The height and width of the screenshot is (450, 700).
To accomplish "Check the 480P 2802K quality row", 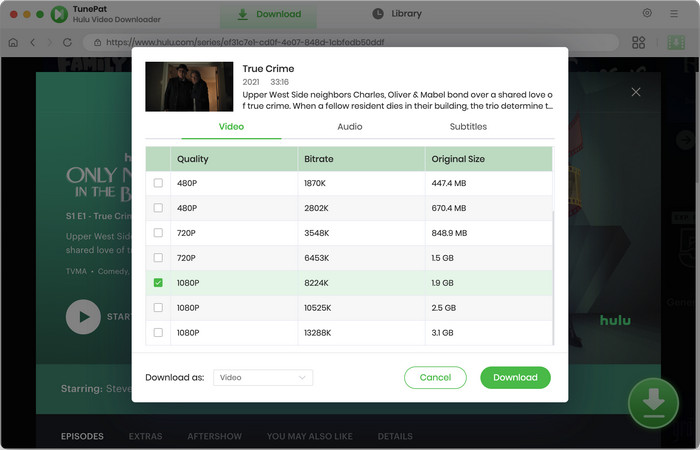I will click(x=158, y=208).
